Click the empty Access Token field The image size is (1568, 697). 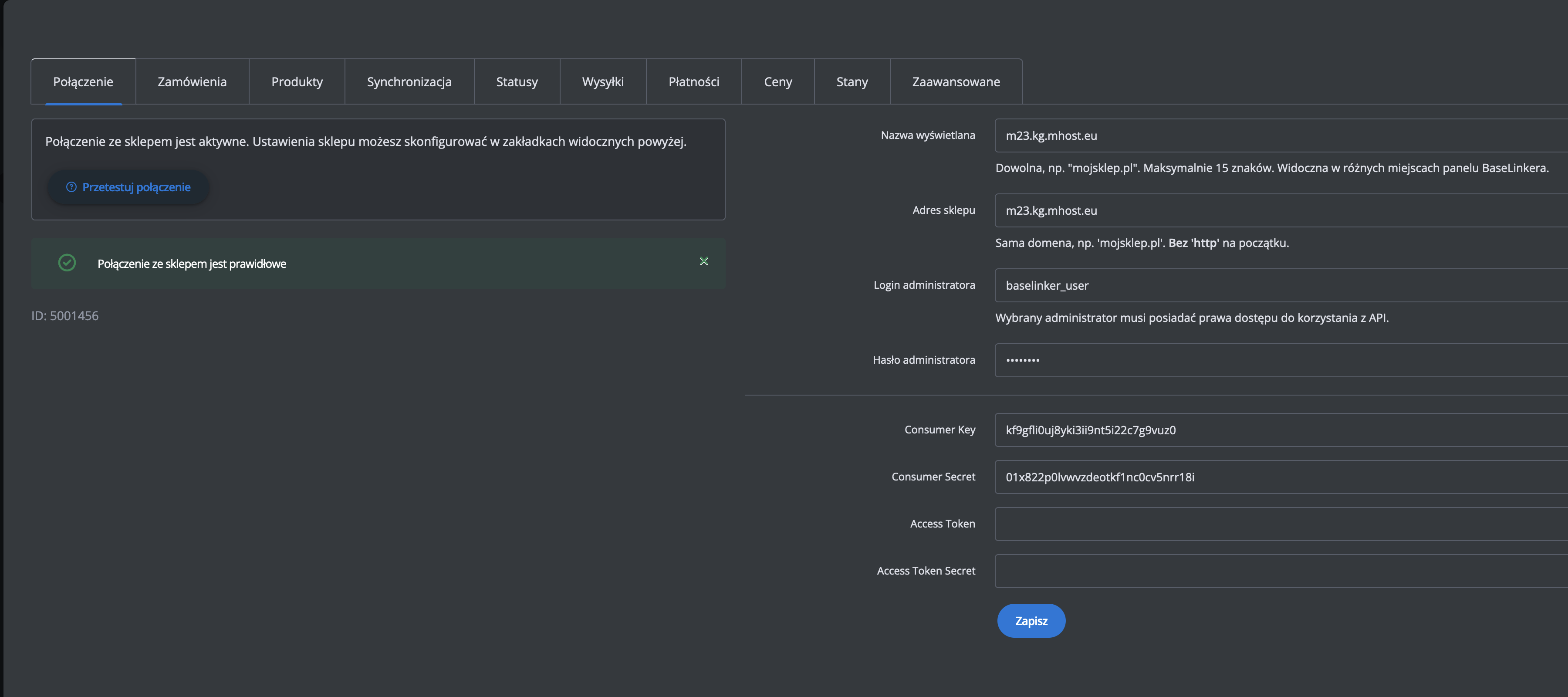(x=1278, y=524)
